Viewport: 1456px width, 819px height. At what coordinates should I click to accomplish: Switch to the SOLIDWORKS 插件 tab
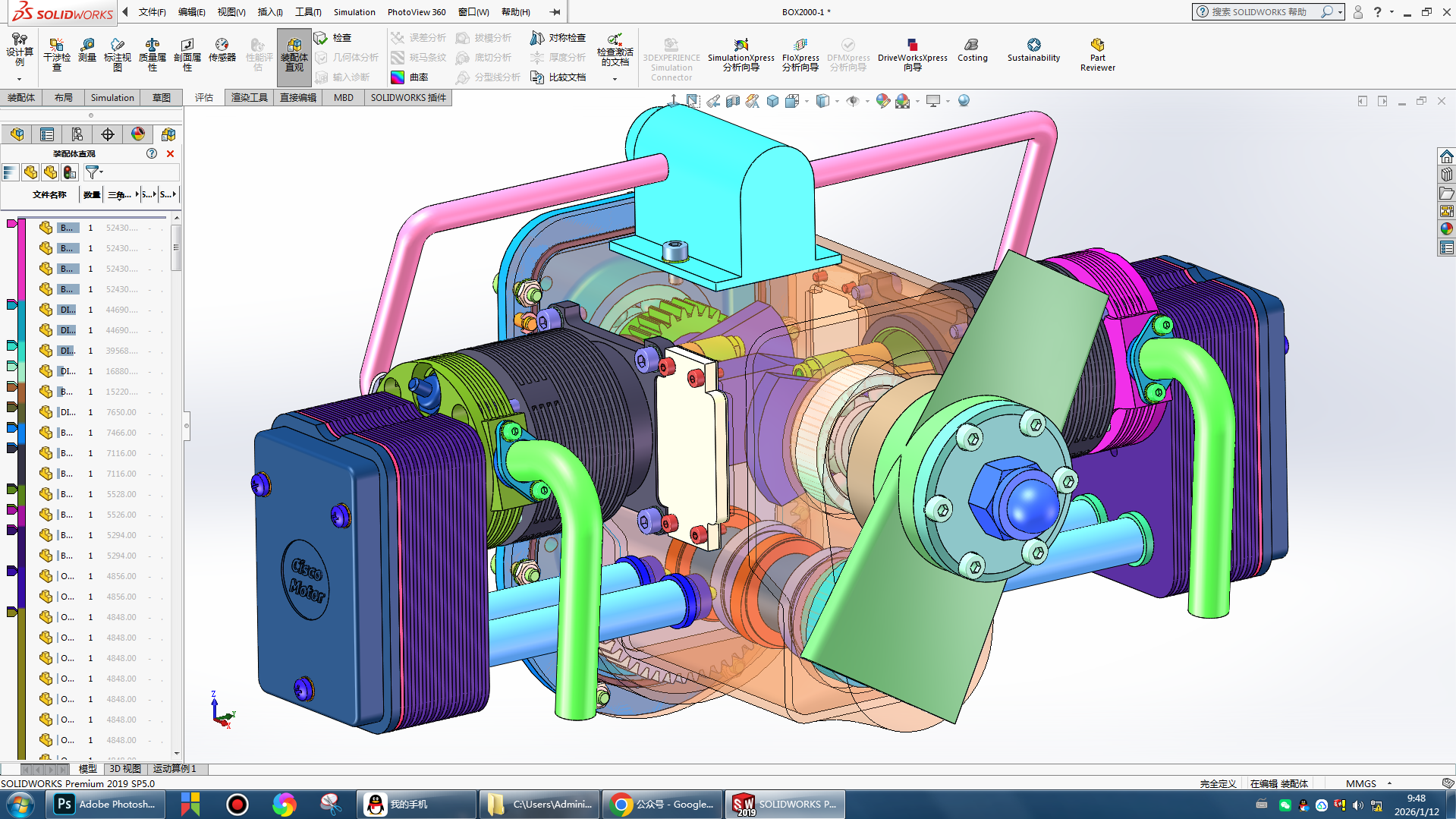click(408, 98)
